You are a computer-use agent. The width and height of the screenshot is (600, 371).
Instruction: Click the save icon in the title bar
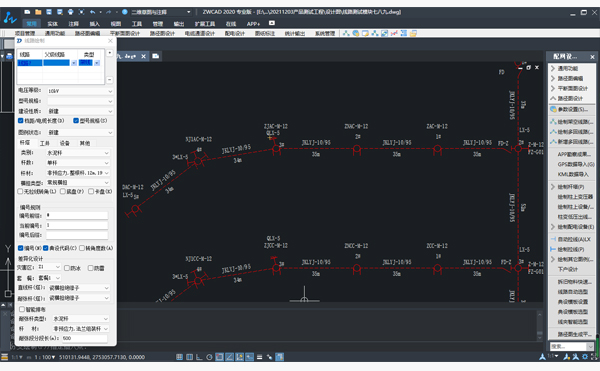(49, 12)
